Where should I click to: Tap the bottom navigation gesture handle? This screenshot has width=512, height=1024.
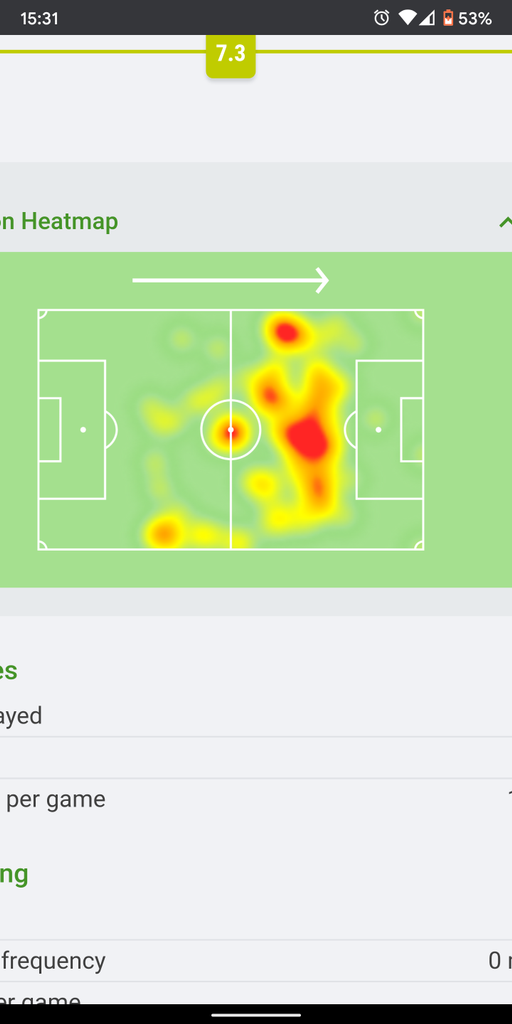(x=256, y=1014)
